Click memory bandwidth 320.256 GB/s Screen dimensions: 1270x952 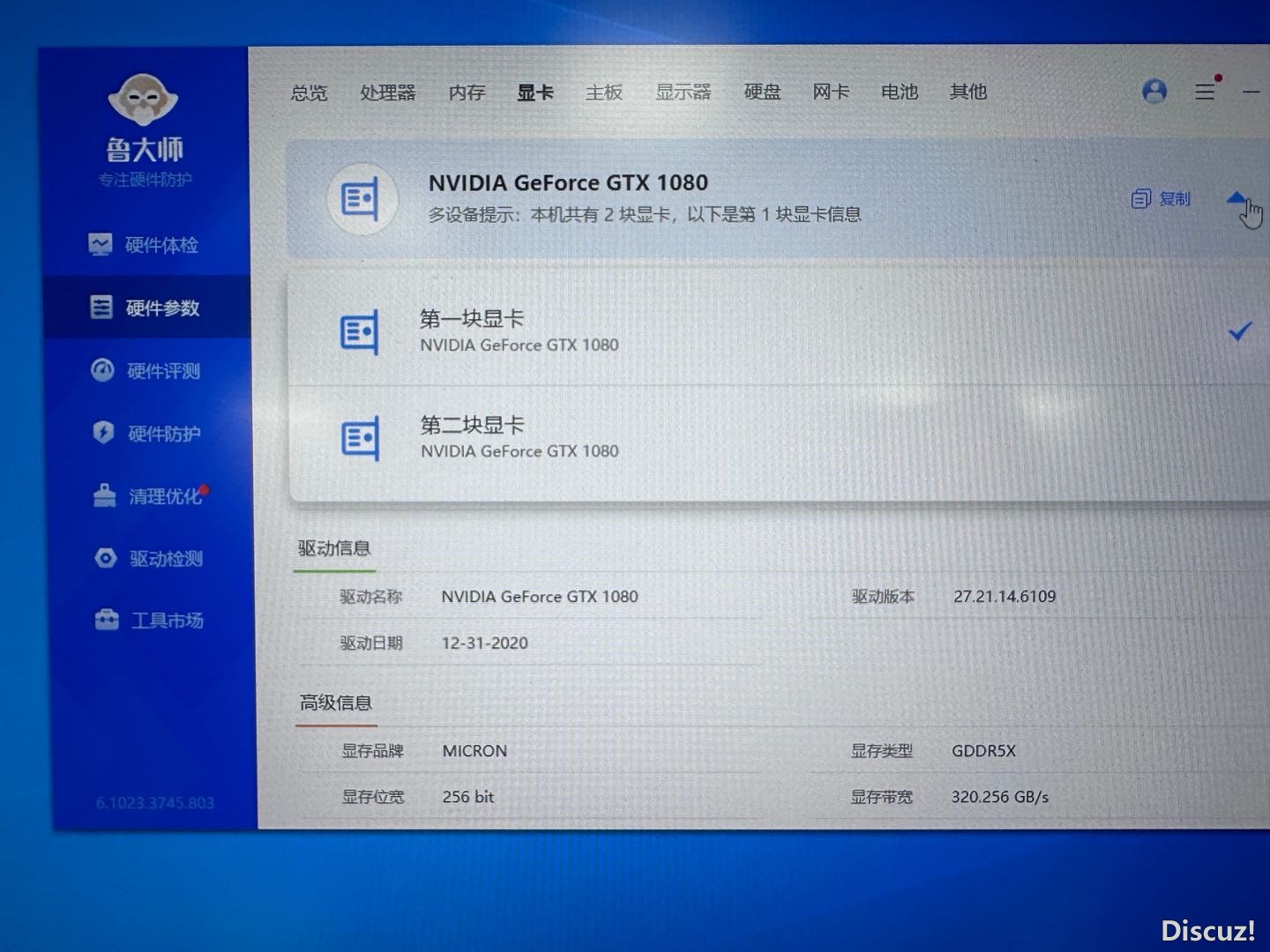click(x=1000, y=797)
